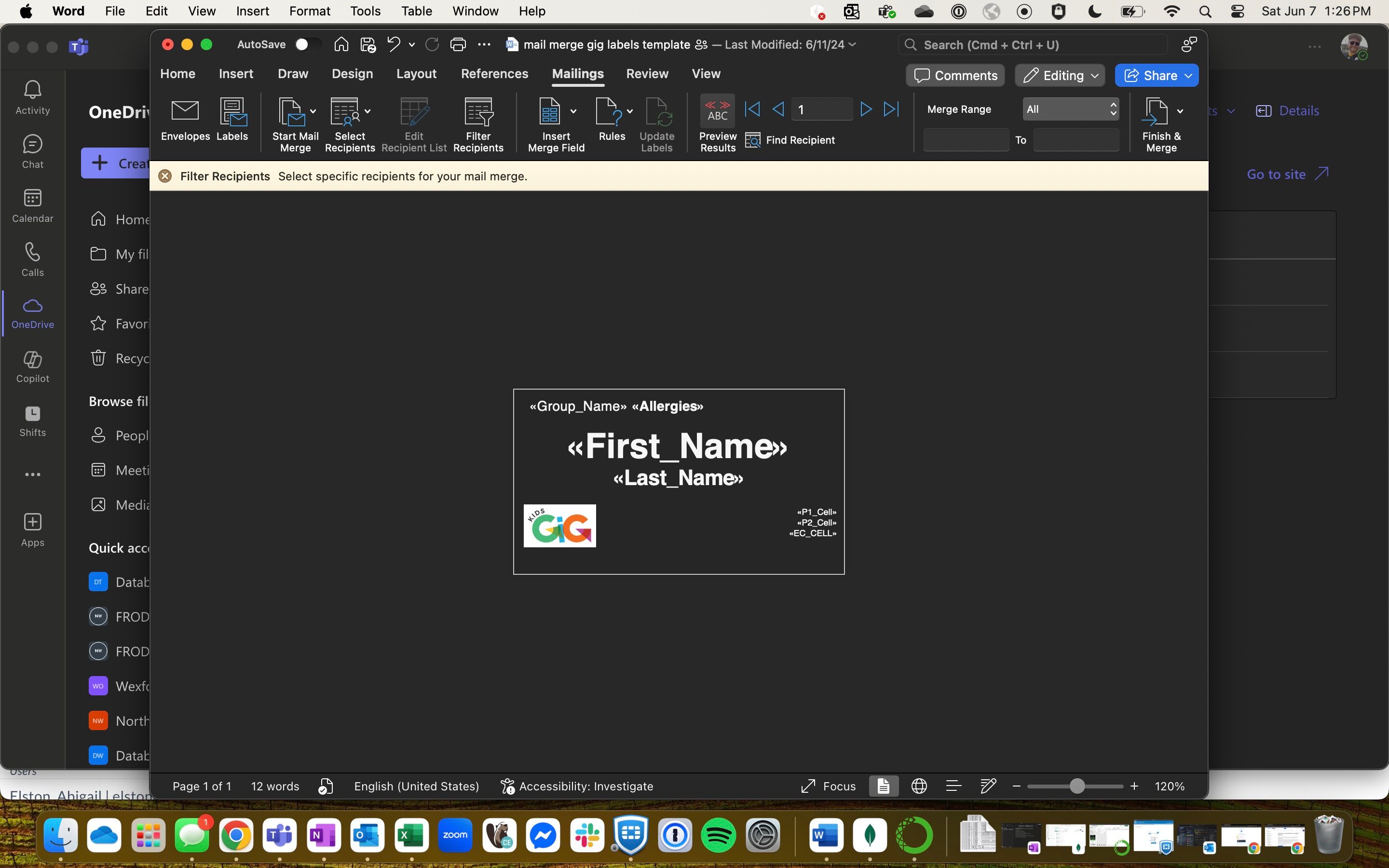Click the Print icon in title bar
Screen dimensions: 1389x868
click(457, 45)
